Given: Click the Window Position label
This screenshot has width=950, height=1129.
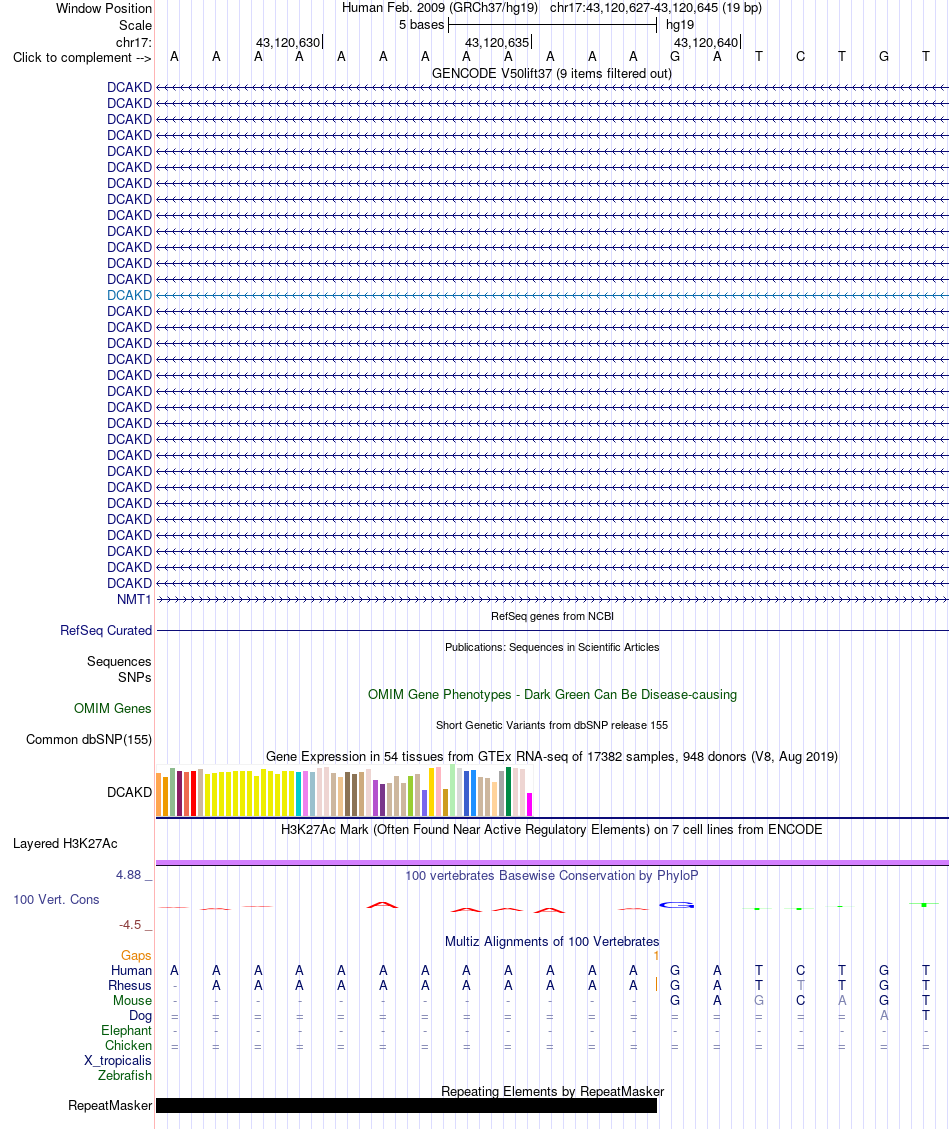Looking at the screenshot, I should 104,9.
